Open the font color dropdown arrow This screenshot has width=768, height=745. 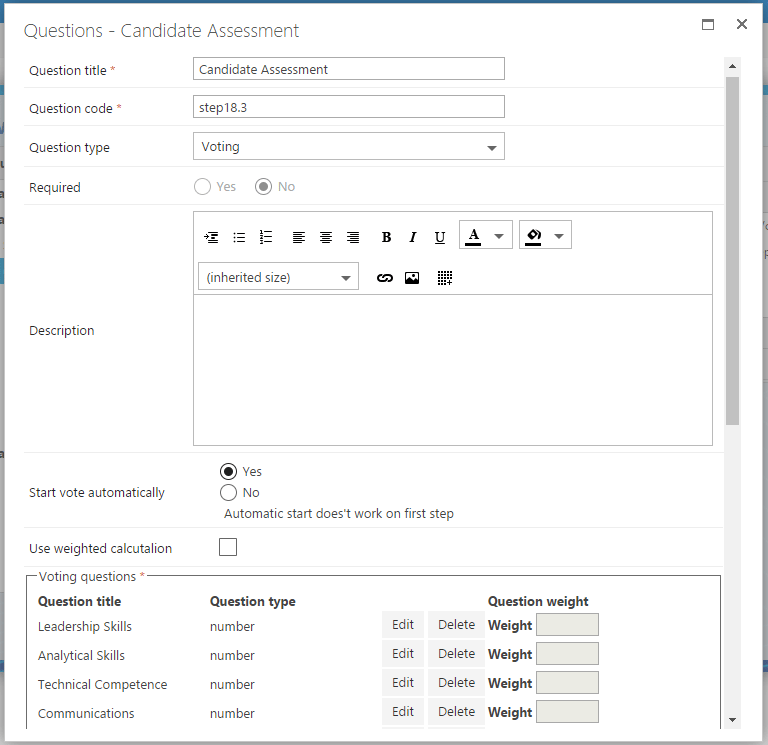point(499,236)
